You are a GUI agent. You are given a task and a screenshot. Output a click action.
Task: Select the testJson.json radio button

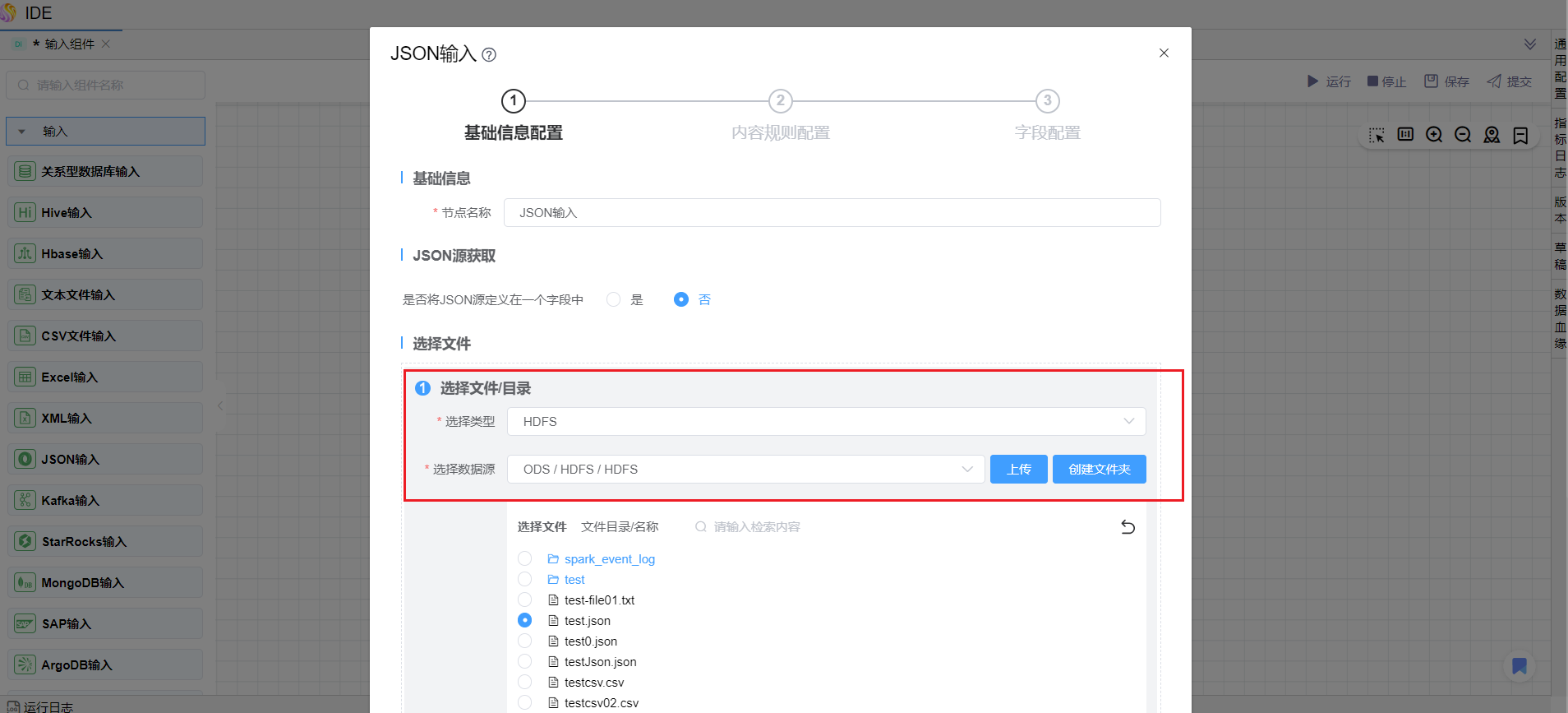[524, 662]
